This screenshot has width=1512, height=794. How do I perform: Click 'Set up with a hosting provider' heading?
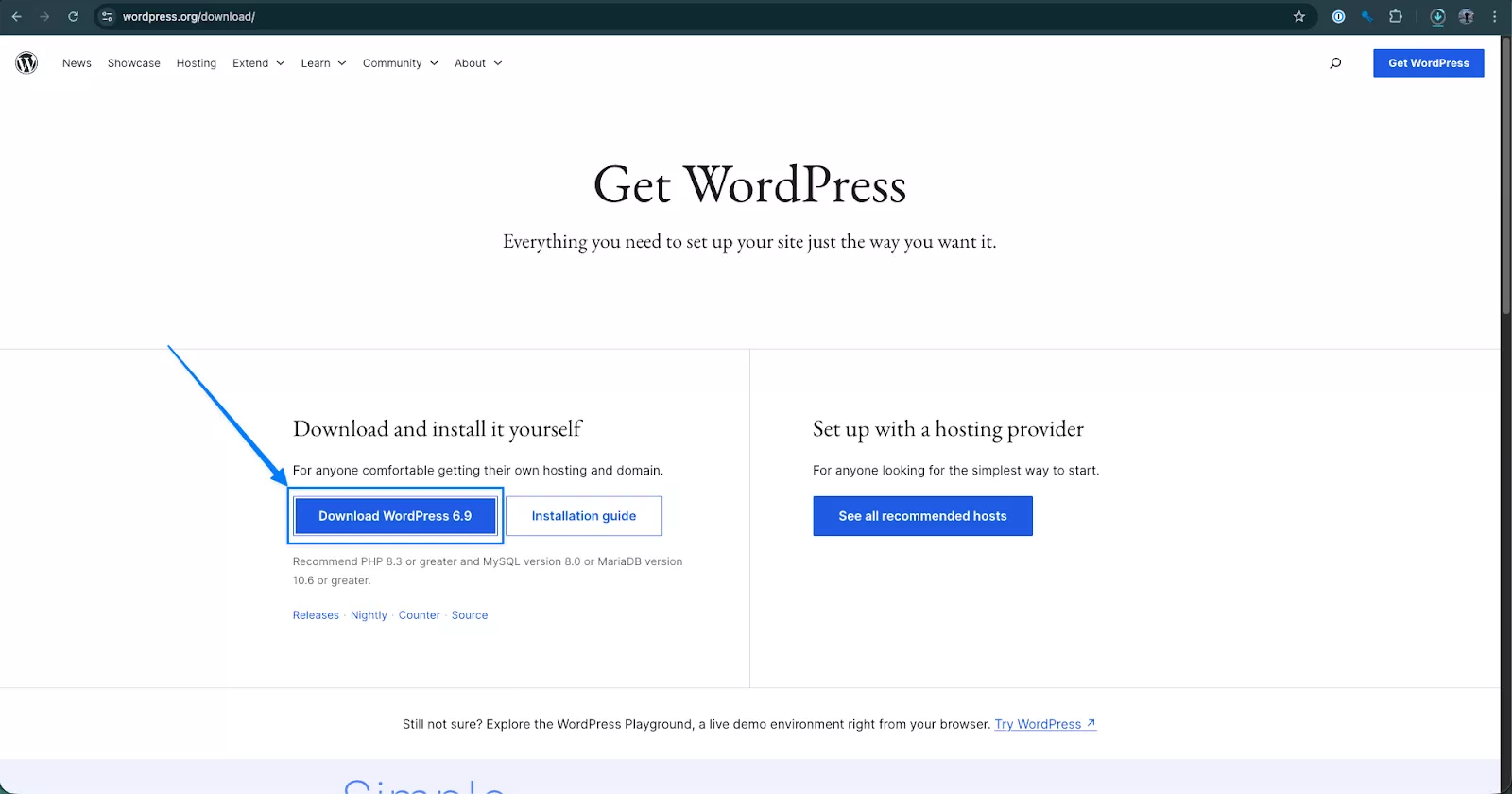tap(948, 429)
